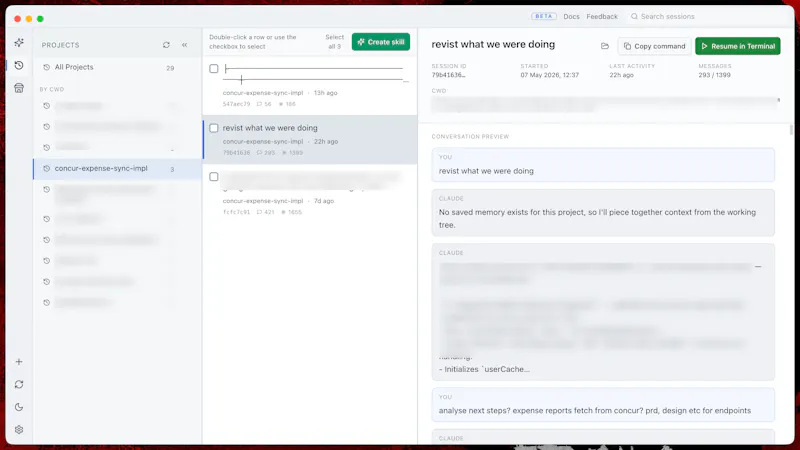Click the star count icon in 13h ago row
The image size is (800, 450).
(281, 104)
